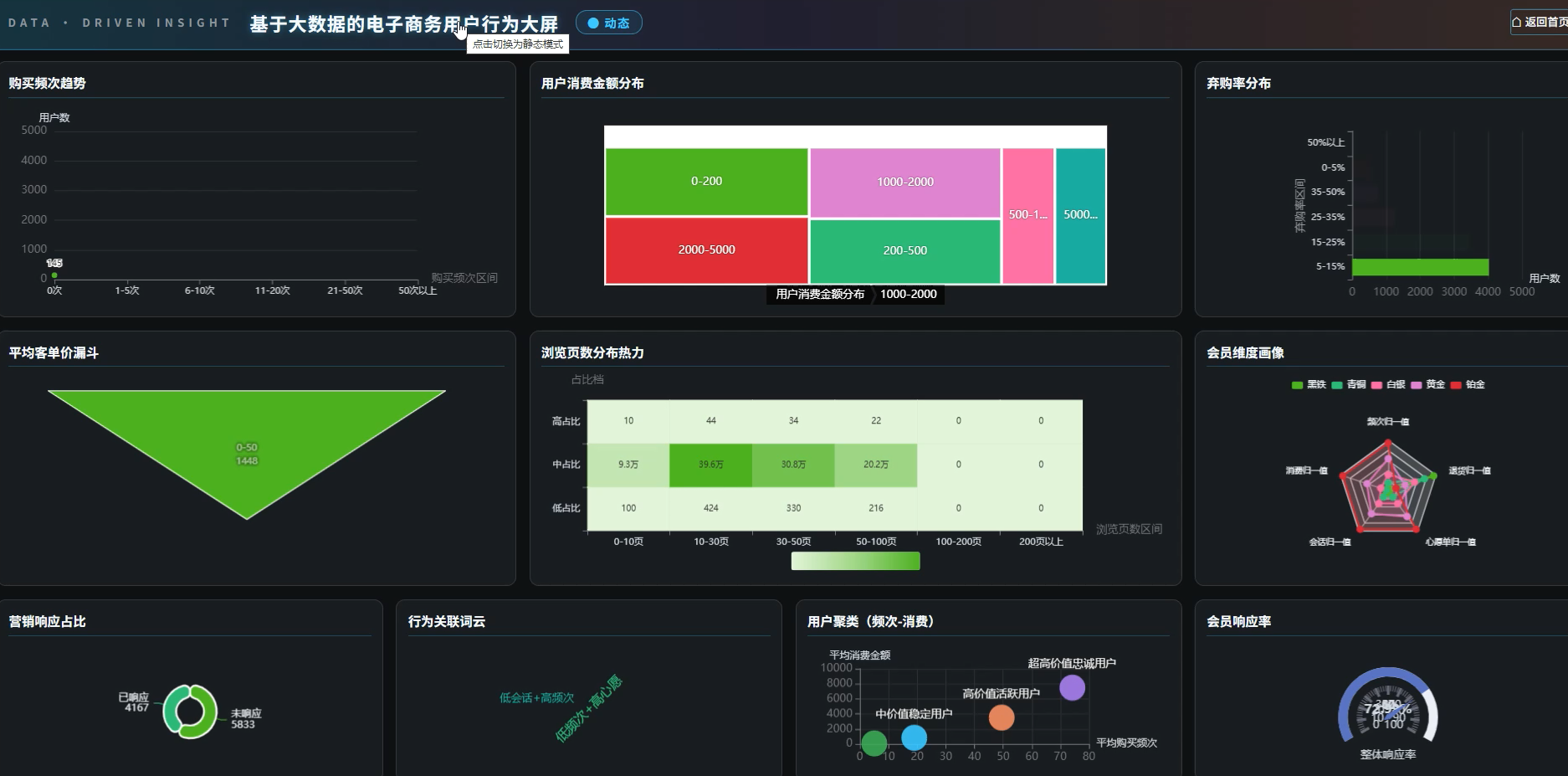This screenshot has height=776, width=1568.
Task: Click the red 铂金 vertex at 消费归一值
Action: tap(1343, 475)
